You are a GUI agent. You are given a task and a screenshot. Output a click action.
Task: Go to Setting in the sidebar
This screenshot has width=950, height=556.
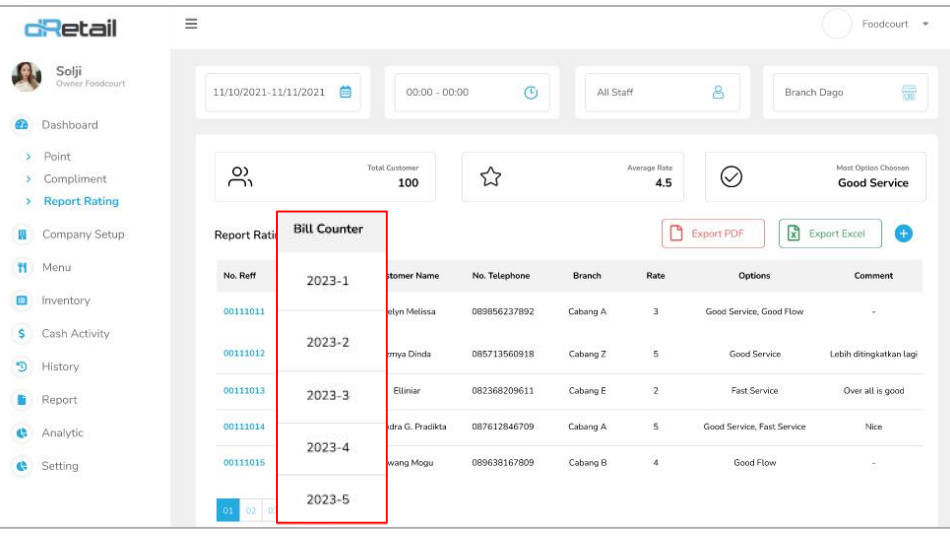59,466
